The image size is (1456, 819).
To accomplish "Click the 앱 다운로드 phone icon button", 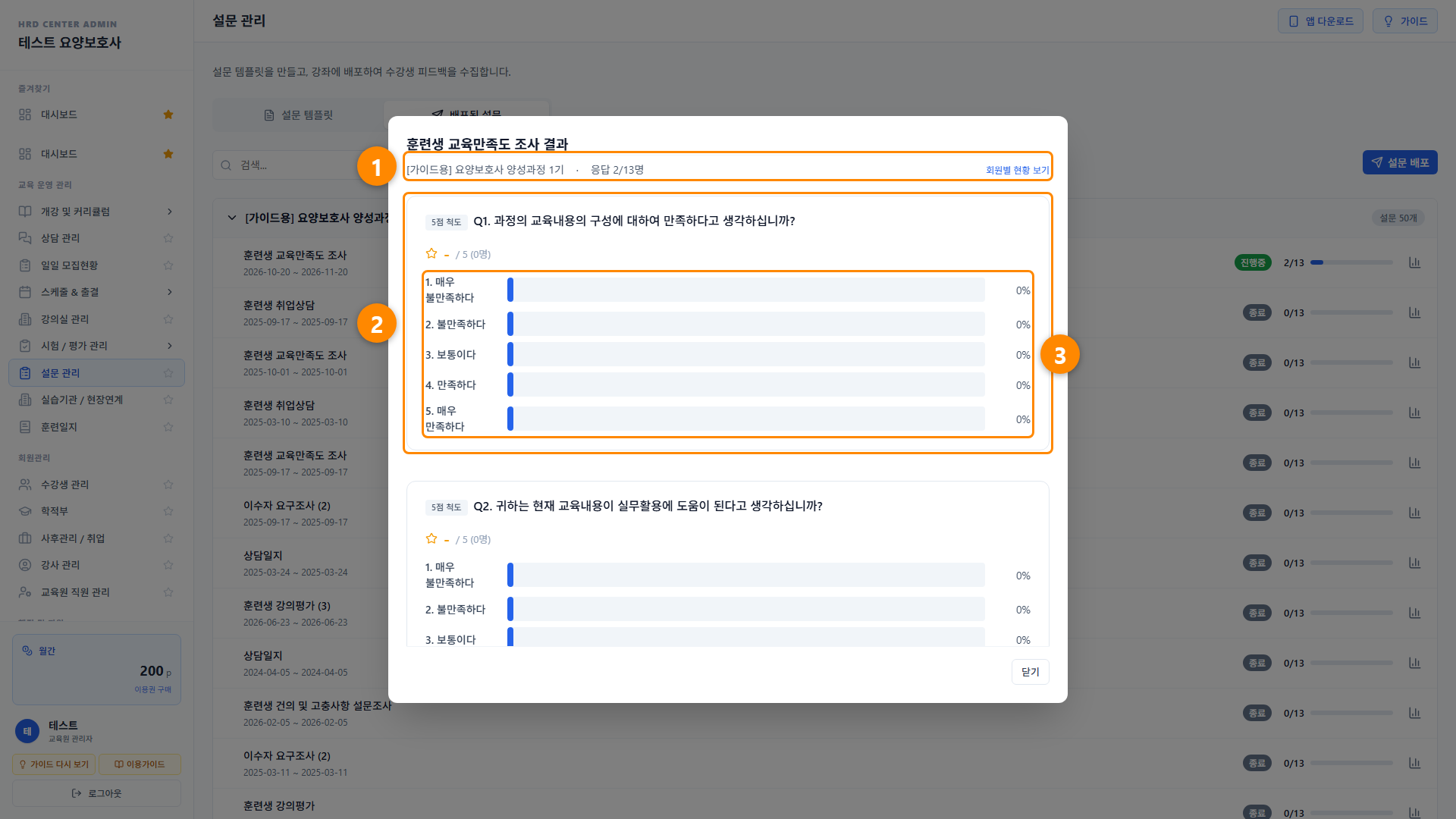I will [x=1320, y=21].
